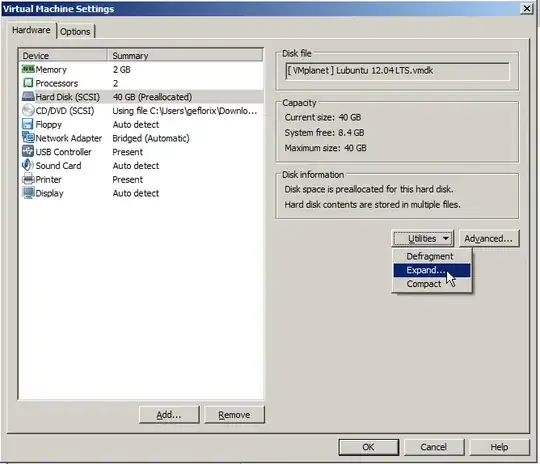This screenshot has height=464, width=540.
Task: Click the Processors device icon
Action: click(28, 83)
